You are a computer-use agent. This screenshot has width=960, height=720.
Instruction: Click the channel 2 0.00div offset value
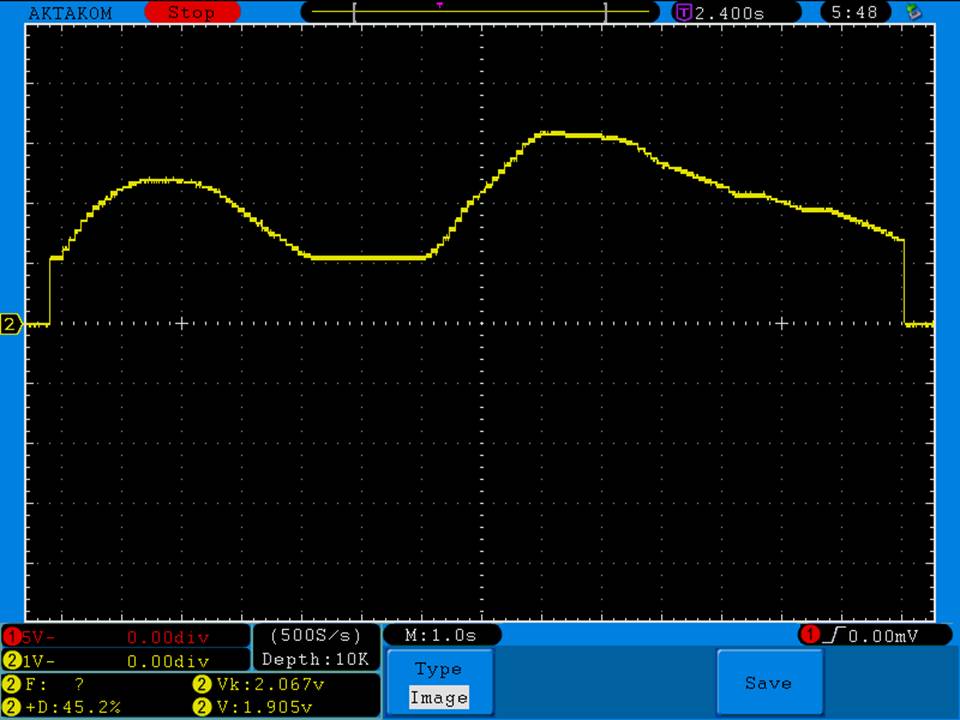[168, 661]
